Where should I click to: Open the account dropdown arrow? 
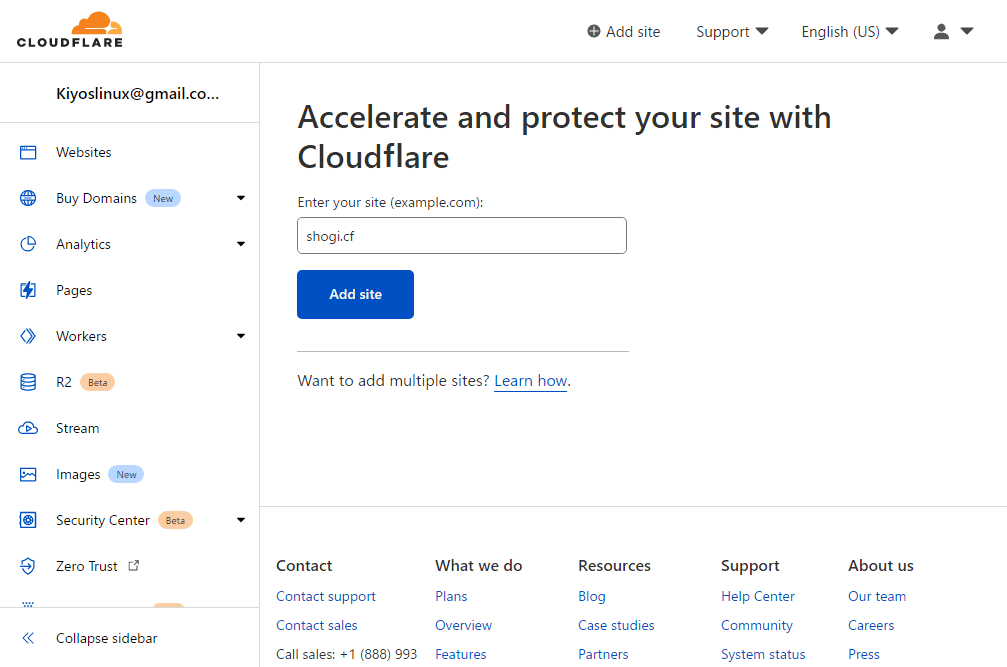[x=967, y=31]
